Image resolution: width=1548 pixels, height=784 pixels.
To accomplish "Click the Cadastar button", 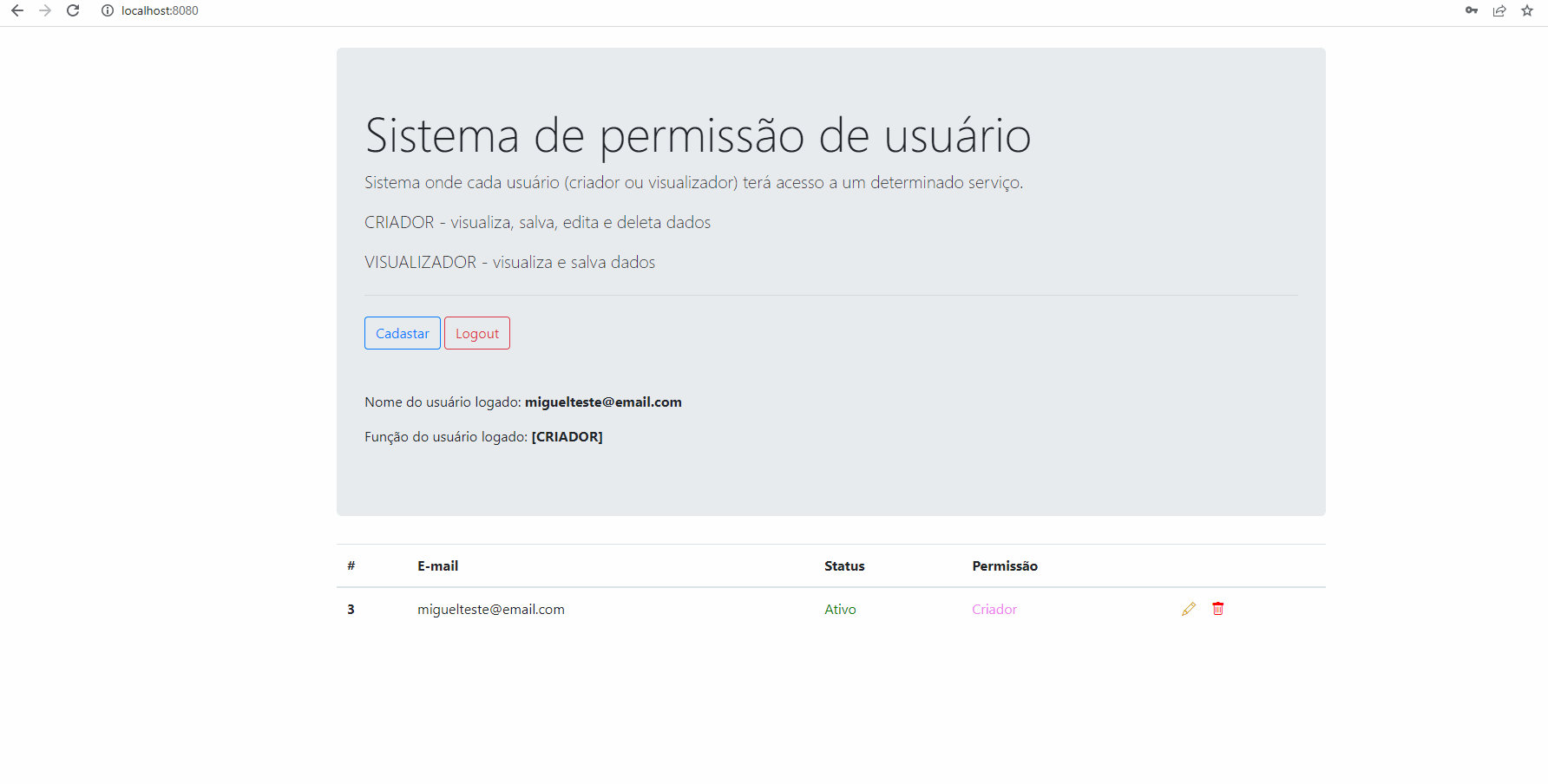I will (402, 333).
